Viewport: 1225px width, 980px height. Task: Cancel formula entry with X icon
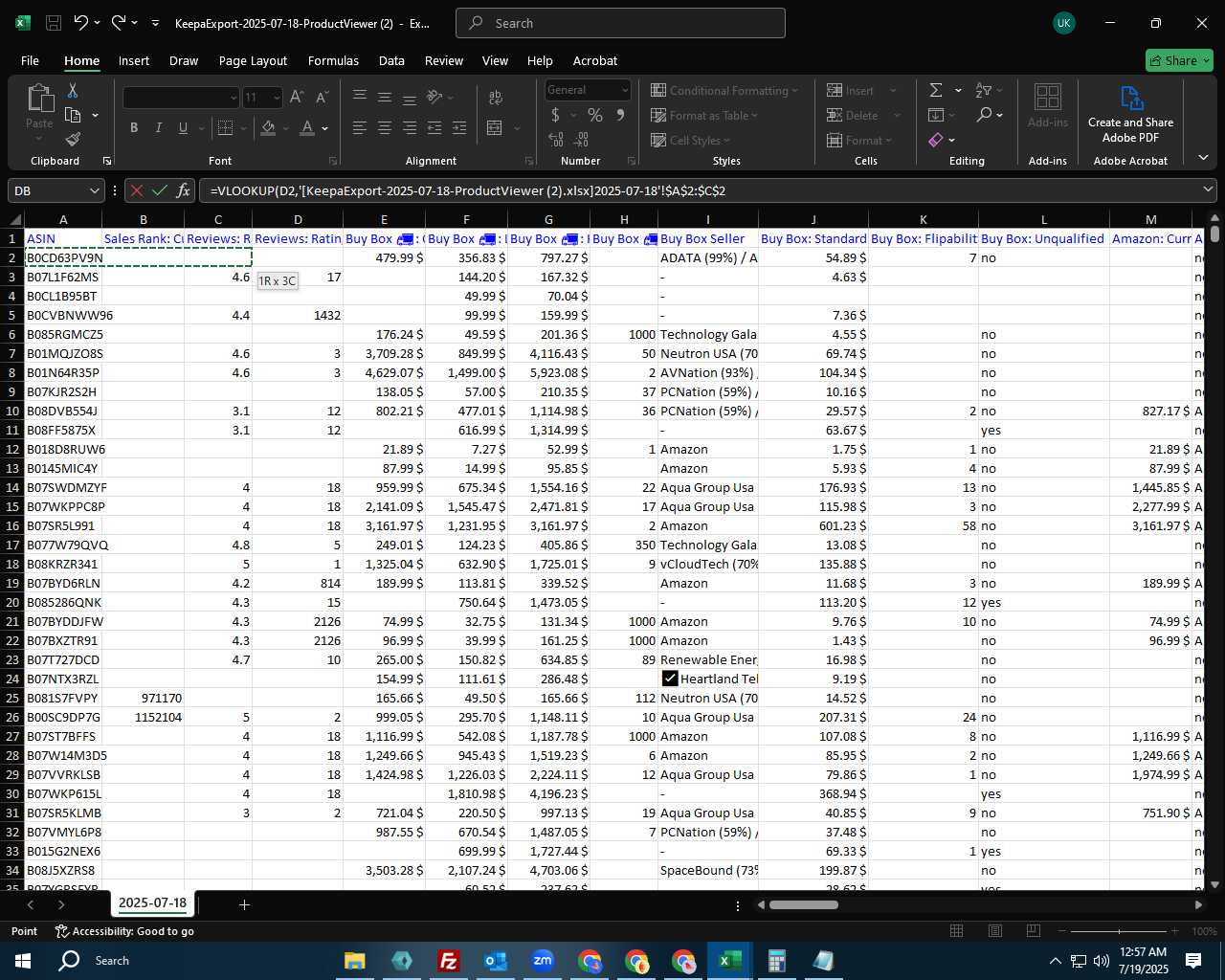137,190
